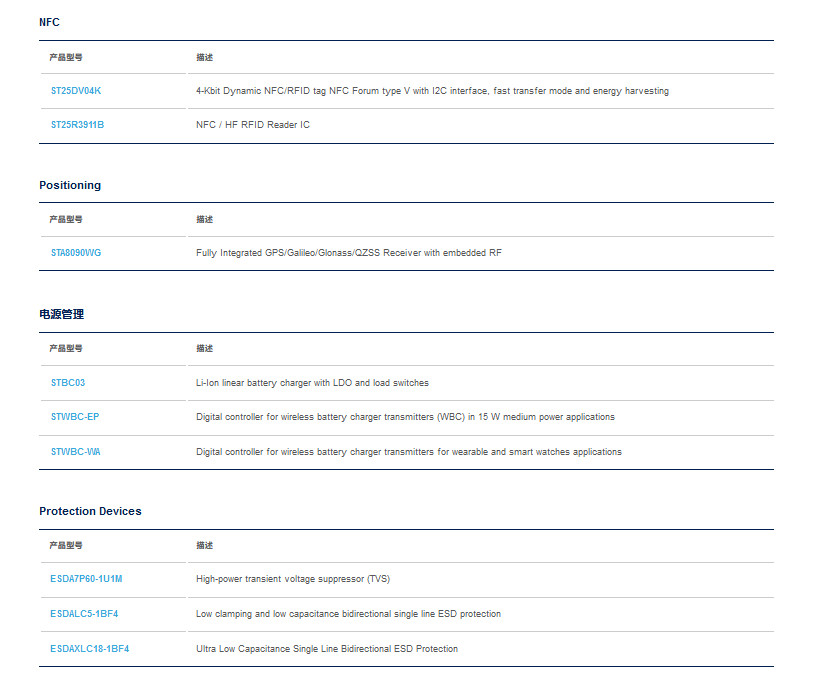
Task: Open the ST25R3911B product link
Action: coord(77,125)
